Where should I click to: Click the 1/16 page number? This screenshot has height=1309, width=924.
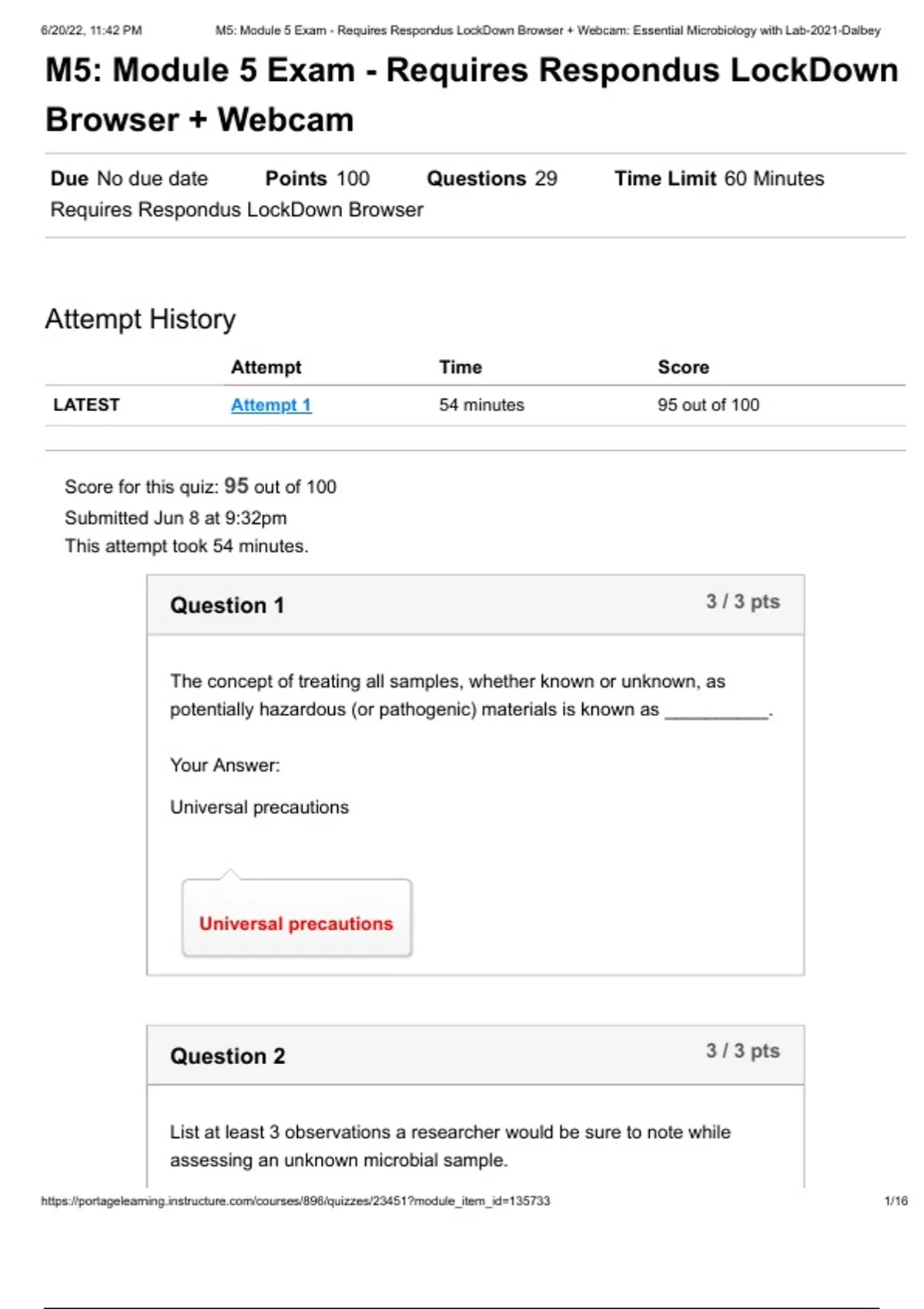(x=896, y=1200)
